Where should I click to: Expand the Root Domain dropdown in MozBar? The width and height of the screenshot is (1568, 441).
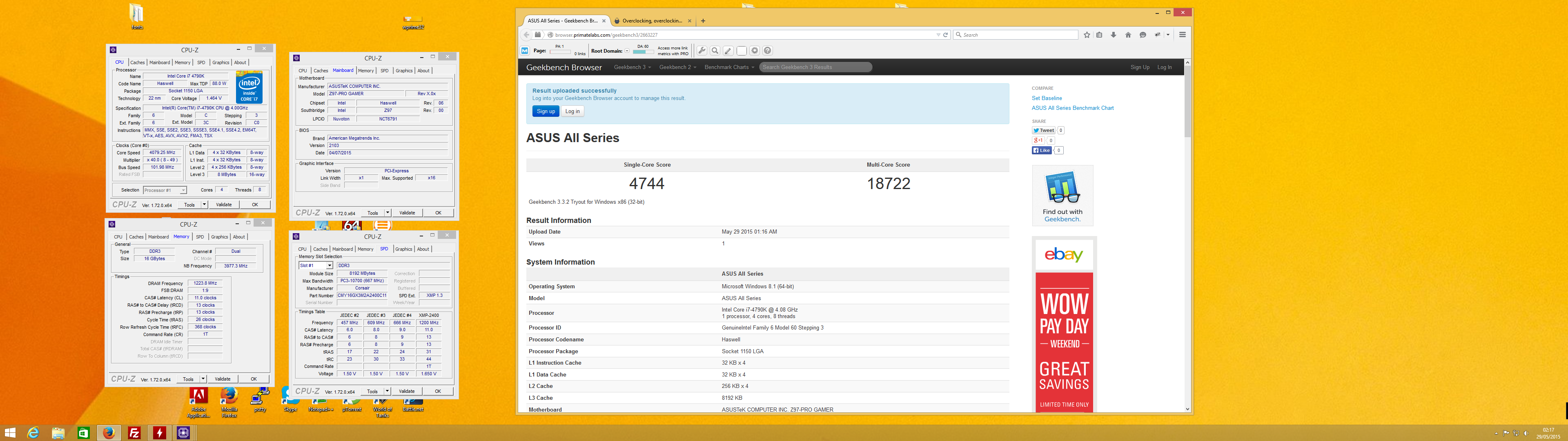(627, 51)
